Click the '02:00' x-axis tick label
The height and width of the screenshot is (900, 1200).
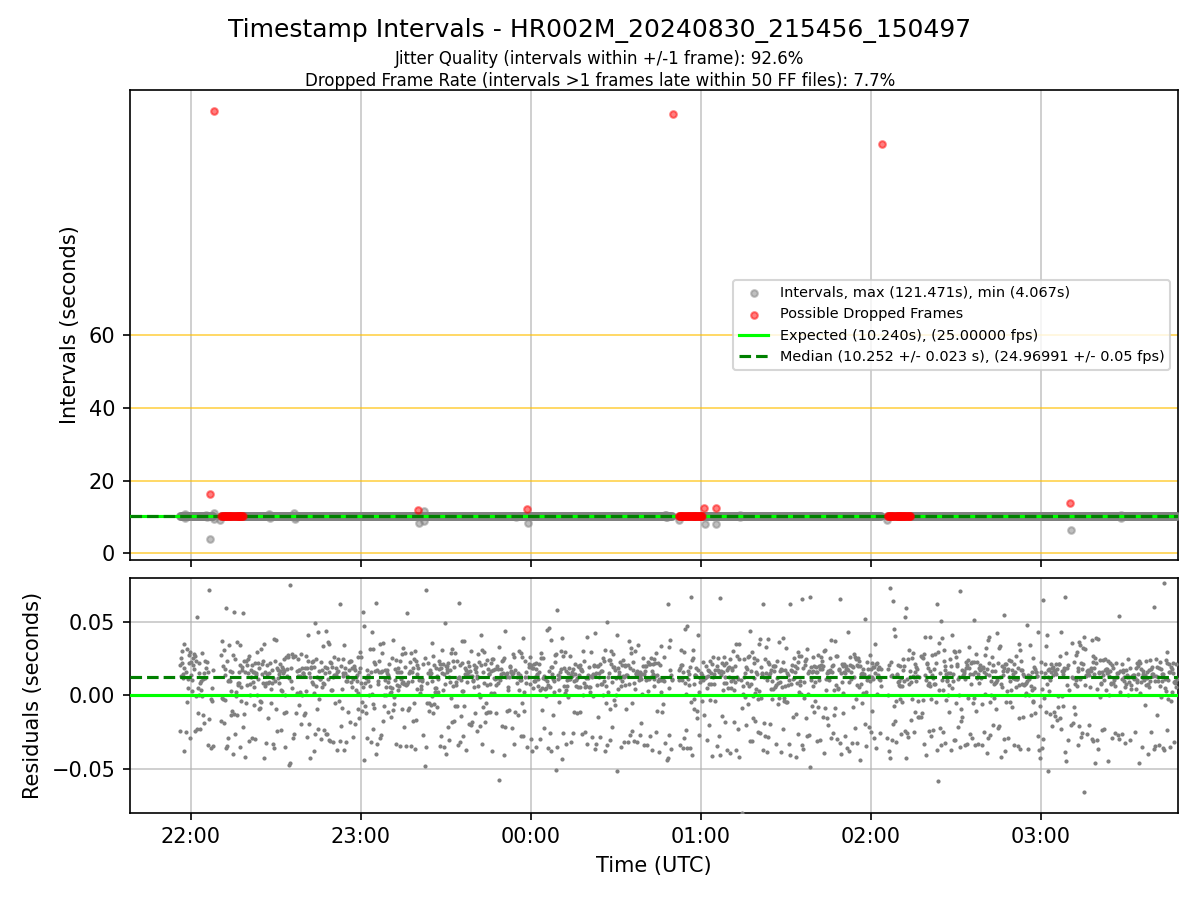coord(871,834)
